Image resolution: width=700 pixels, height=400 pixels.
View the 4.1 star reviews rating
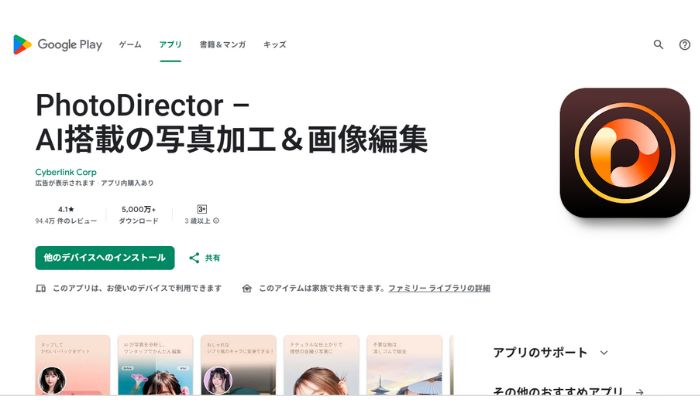tap(66, 215)
